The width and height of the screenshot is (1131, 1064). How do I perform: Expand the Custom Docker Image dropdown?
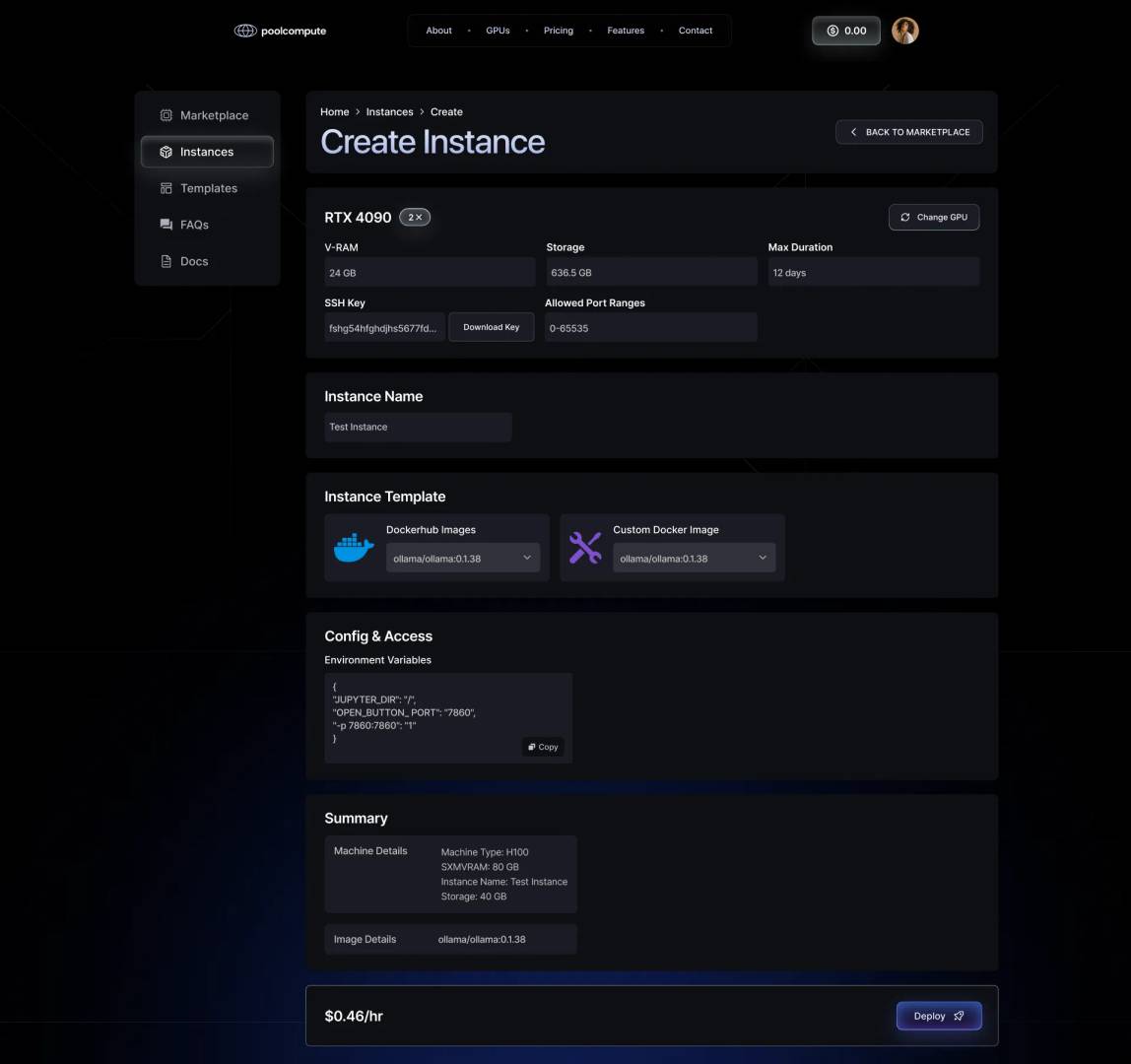694,558
